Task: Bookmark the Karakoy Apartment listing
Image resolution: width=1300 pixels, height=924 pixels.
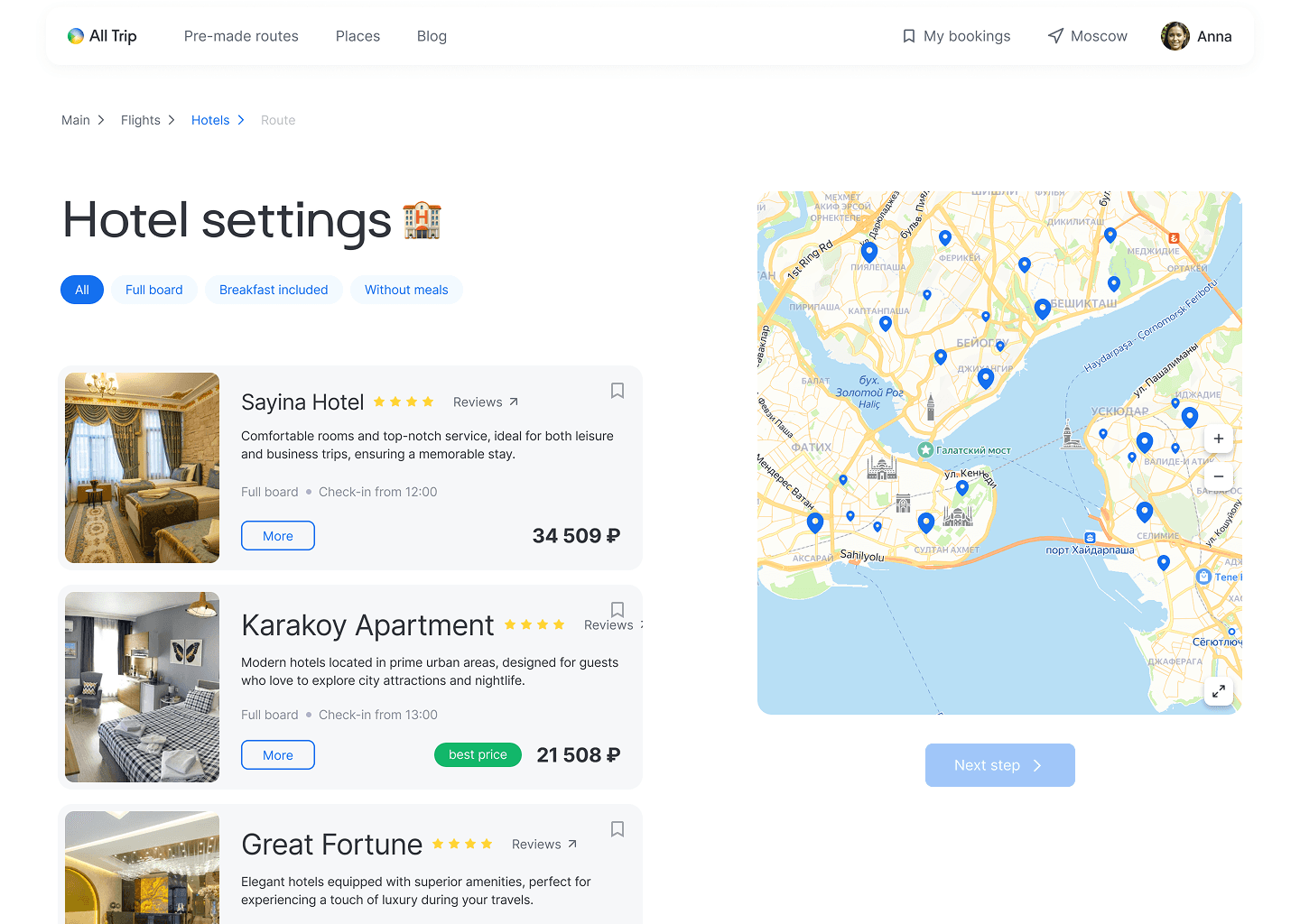Action: (x=617, y=610)
